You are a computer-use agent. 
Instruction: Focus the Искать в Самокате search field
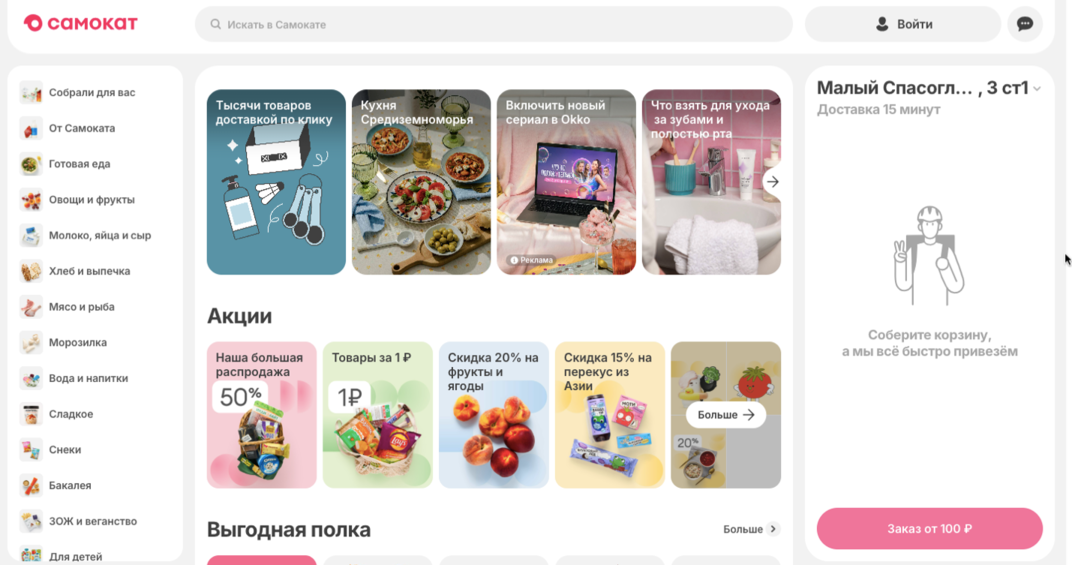point(494,24)
